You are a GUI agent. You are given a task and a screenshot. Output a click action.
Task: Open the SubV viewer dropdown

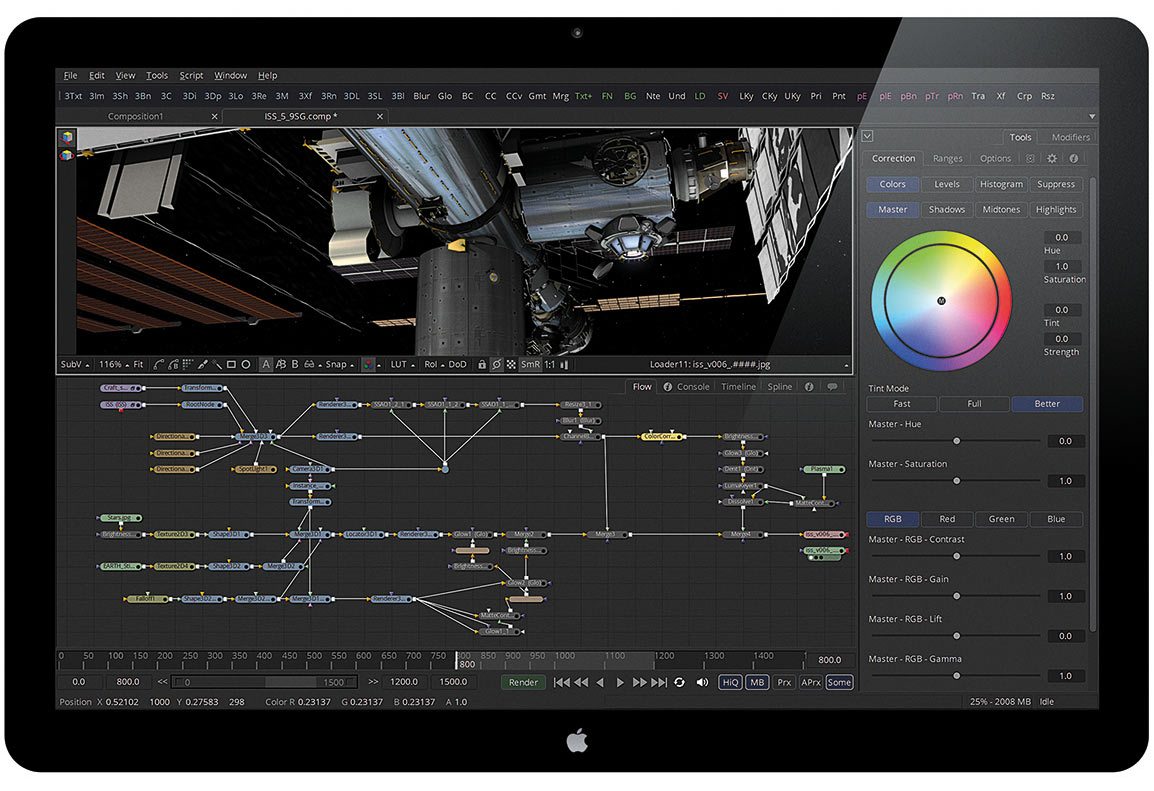75,365
